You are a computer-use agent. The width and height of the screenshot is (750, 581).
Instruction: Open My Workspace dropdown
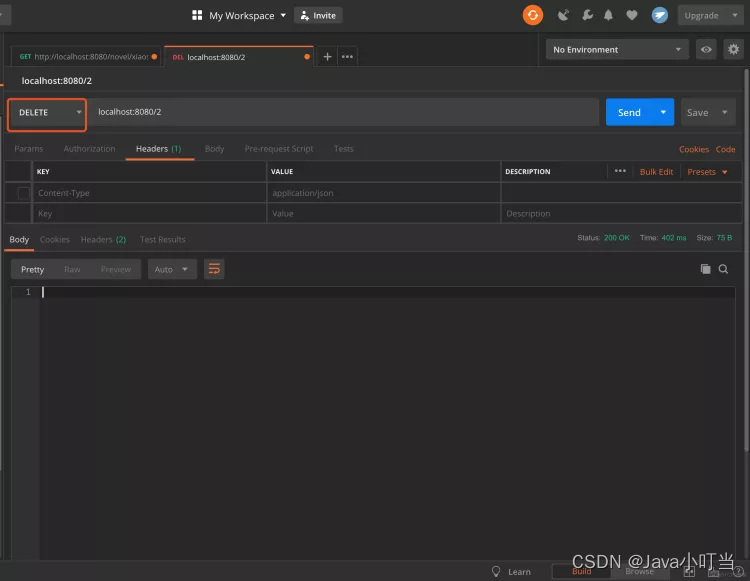(247, 15)
